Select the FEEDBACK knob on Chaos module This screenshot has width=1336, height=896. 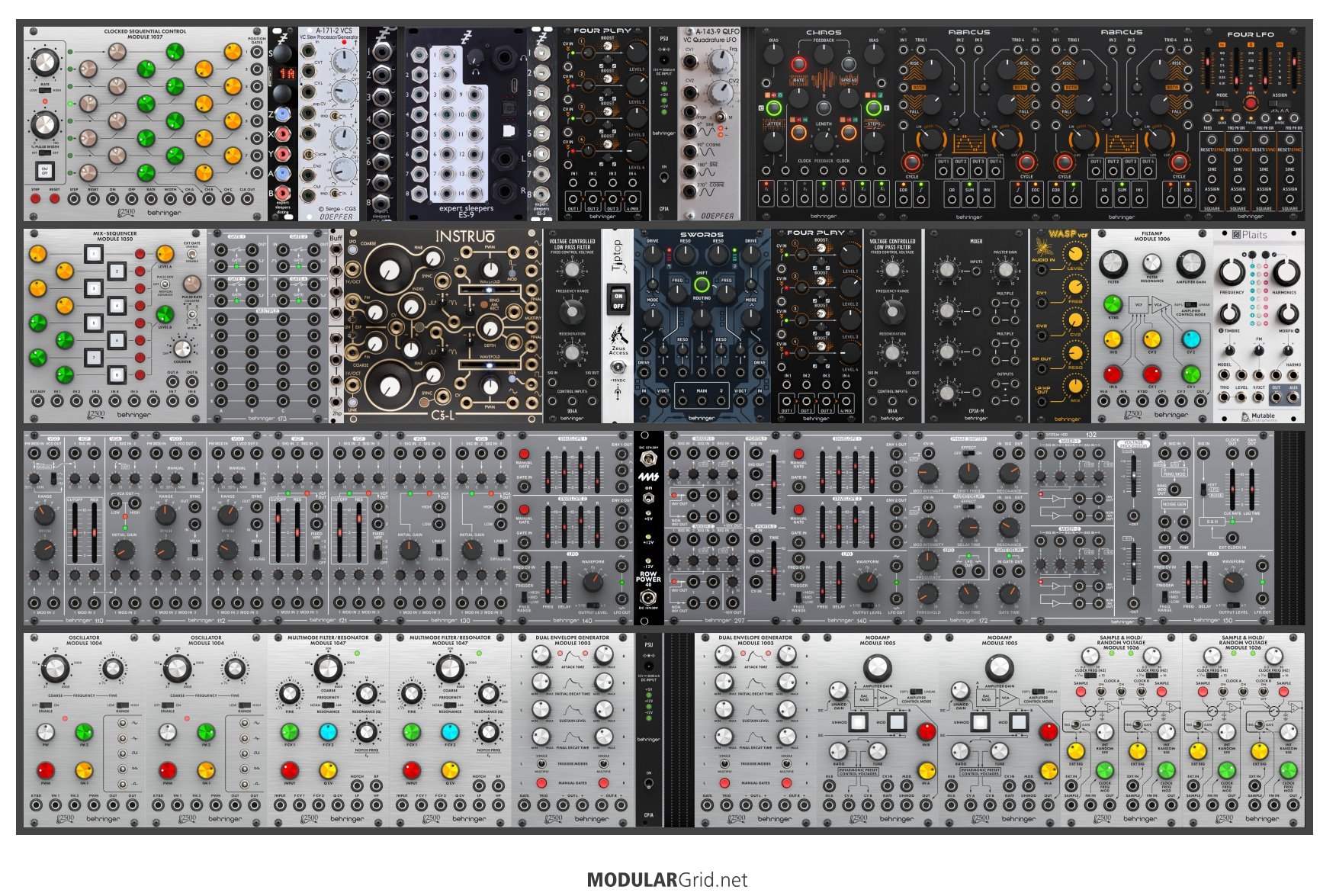(824, 56)
